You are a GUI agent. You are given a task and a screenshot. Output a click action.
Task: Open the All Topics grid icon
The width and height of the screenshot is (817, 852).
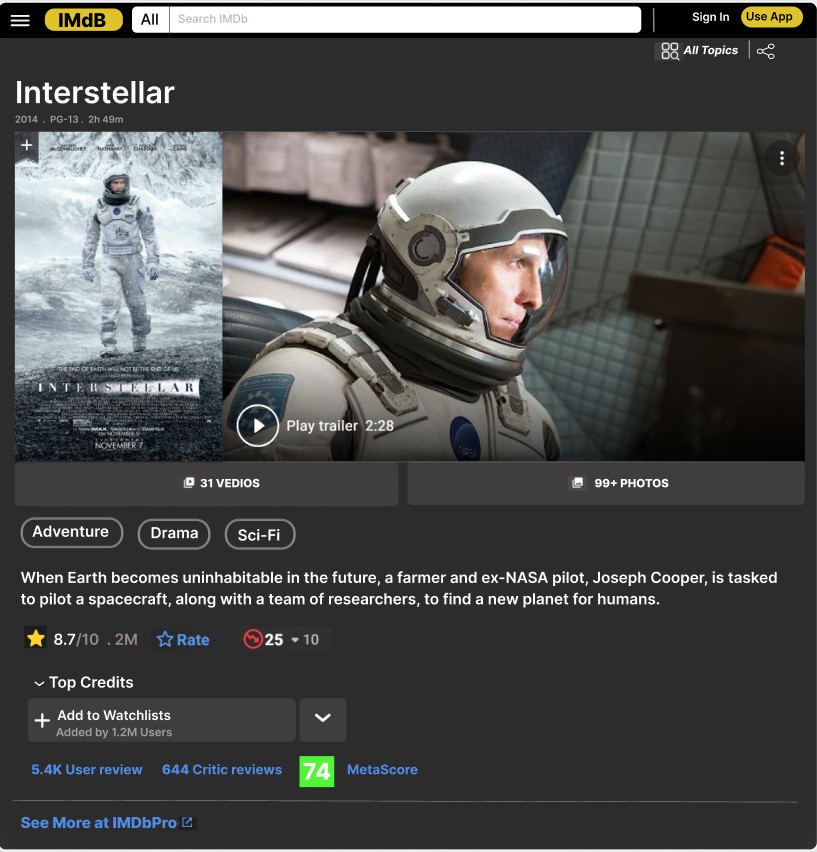click(x=669, y=51)
